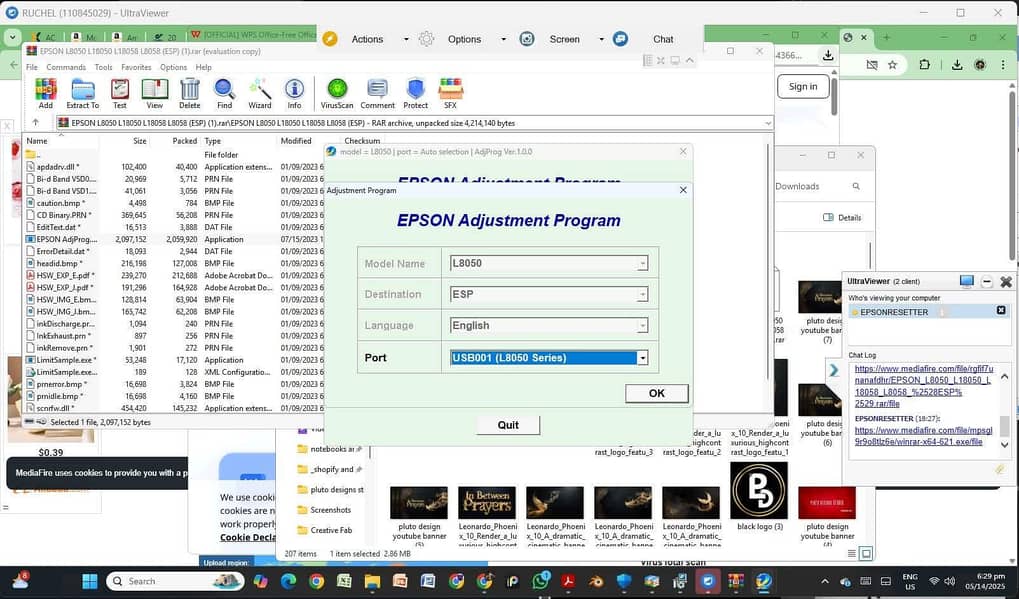Select the black logo (3) thumbnail

759,497
